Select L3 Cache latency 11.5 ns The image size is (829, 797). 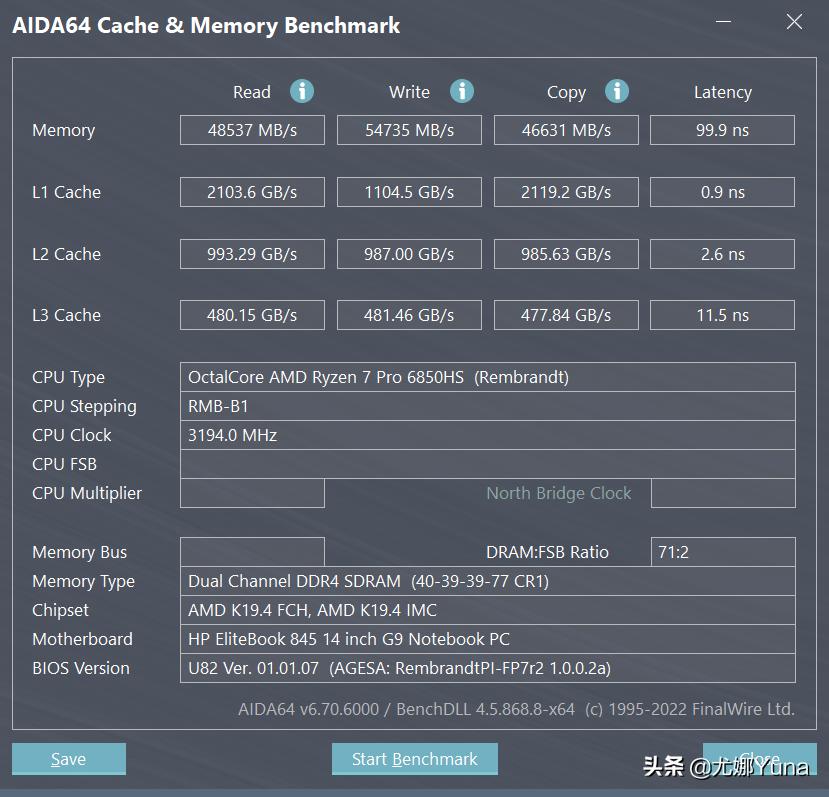pos(722,315)
